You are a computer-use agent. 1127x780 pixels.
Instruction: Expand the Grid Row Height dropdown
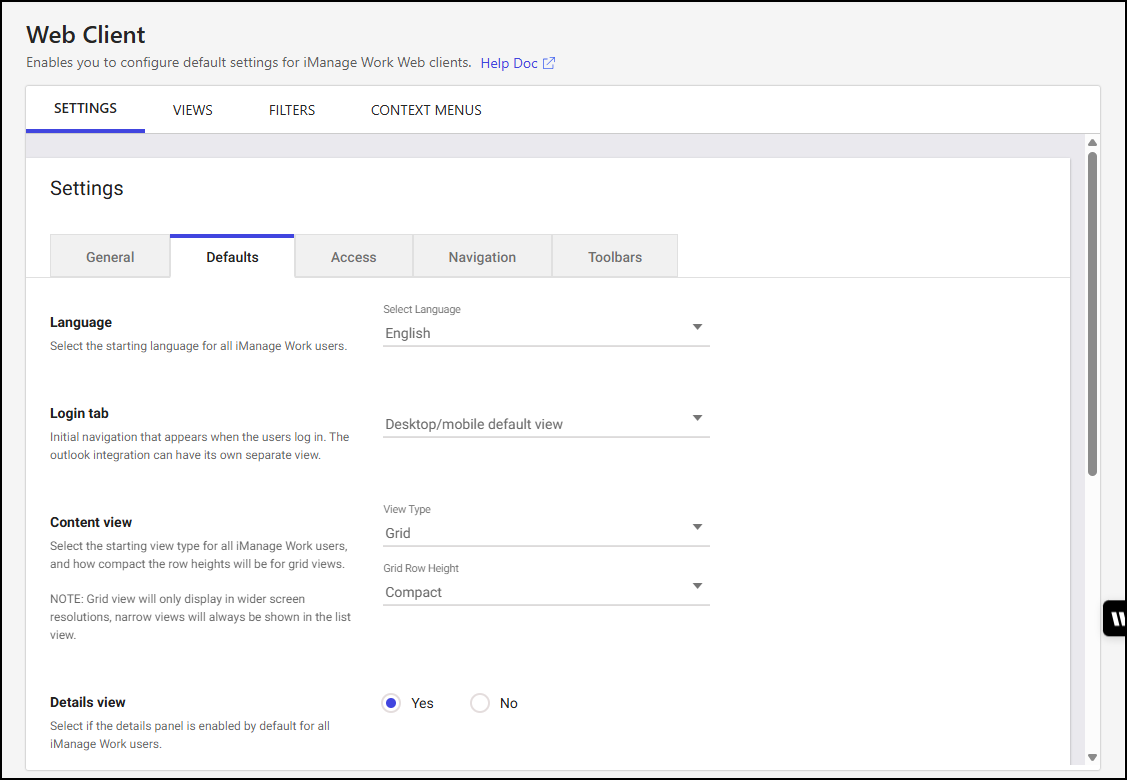(546, 592)
